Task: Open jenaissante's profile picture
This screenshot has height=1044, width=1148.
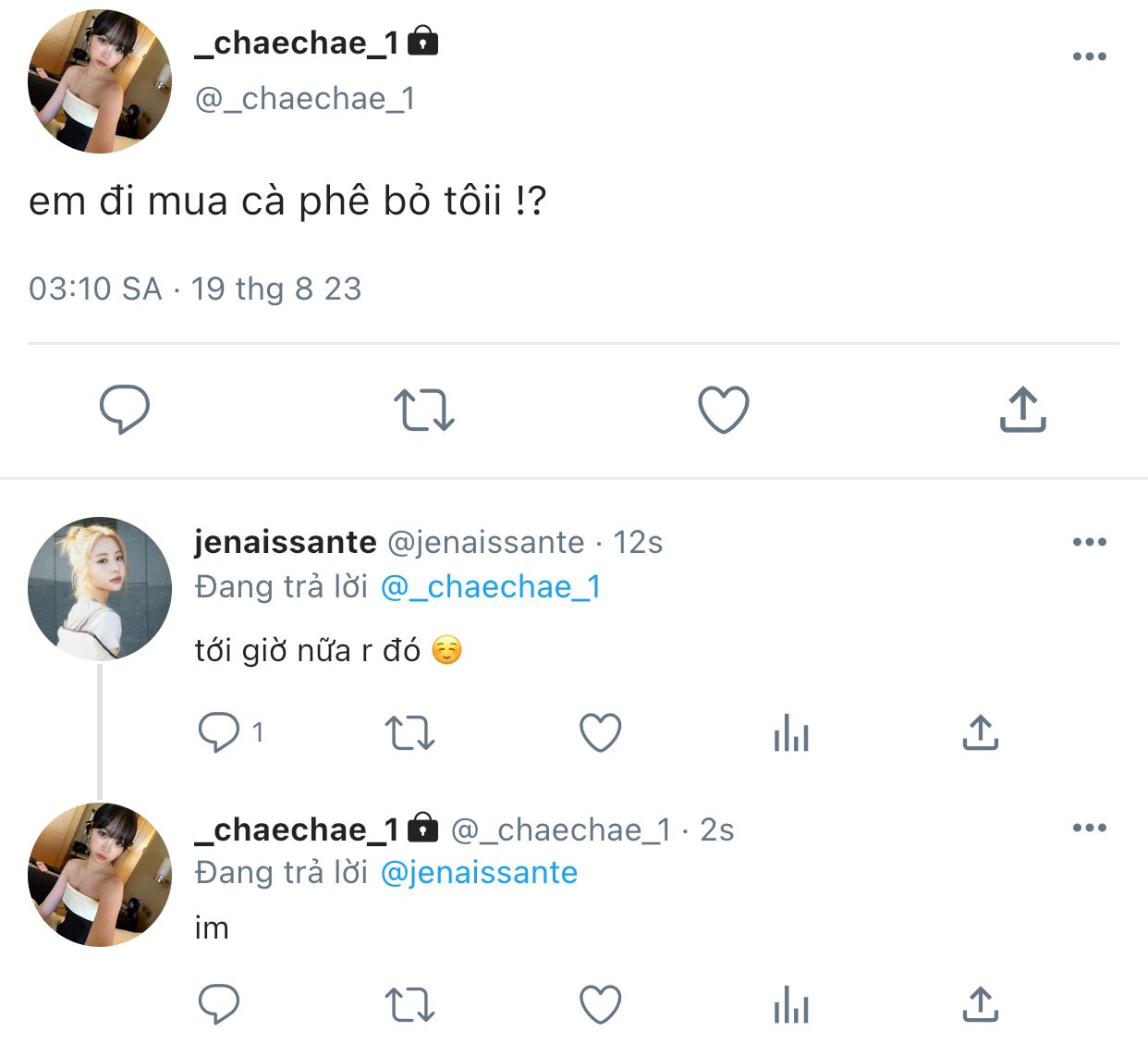Action: [100, 589]
